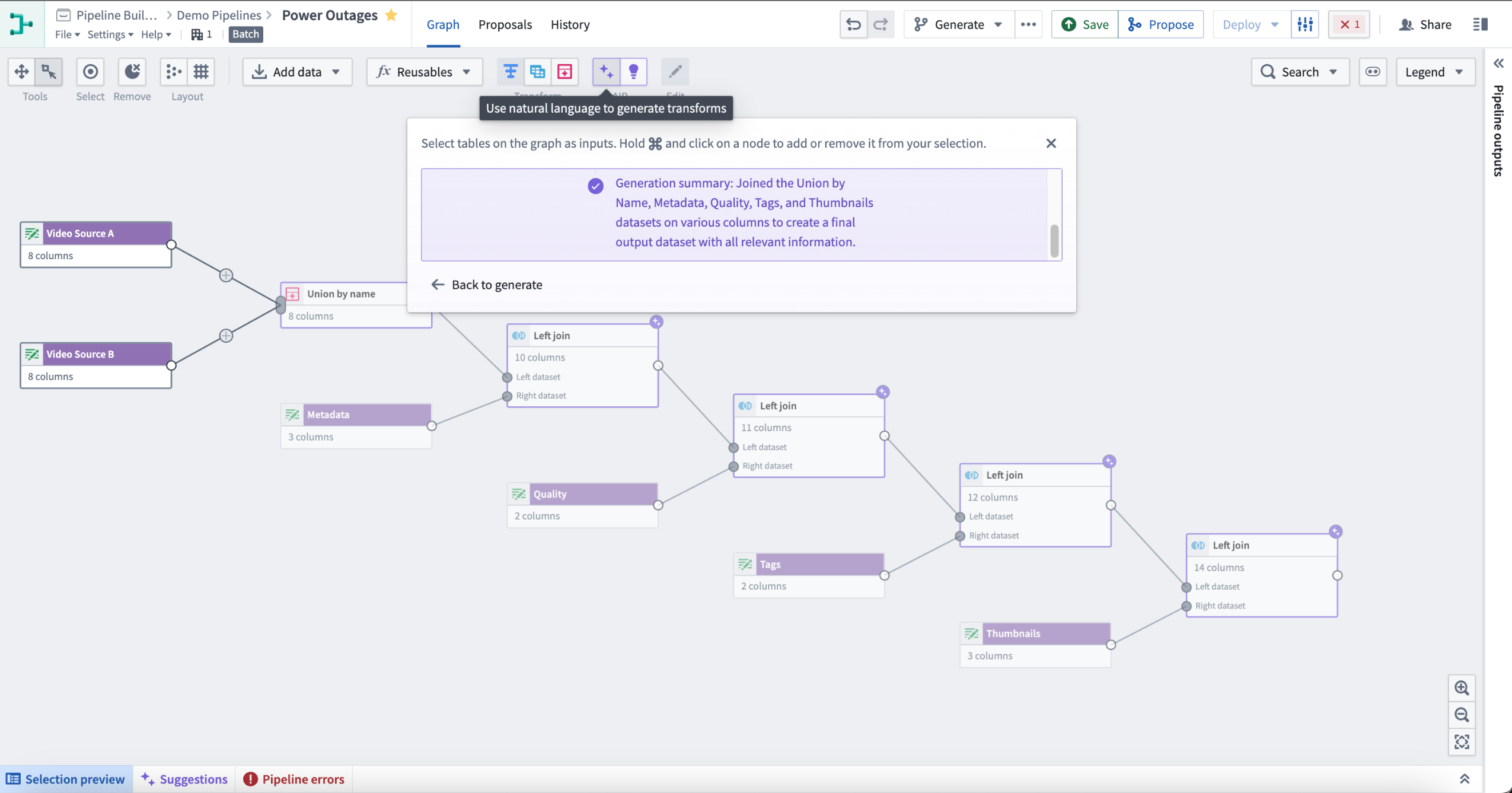Screen dimensions: 1512x793
Task: Click the pencil edit tool icon
Action: (x=675, y=71)
